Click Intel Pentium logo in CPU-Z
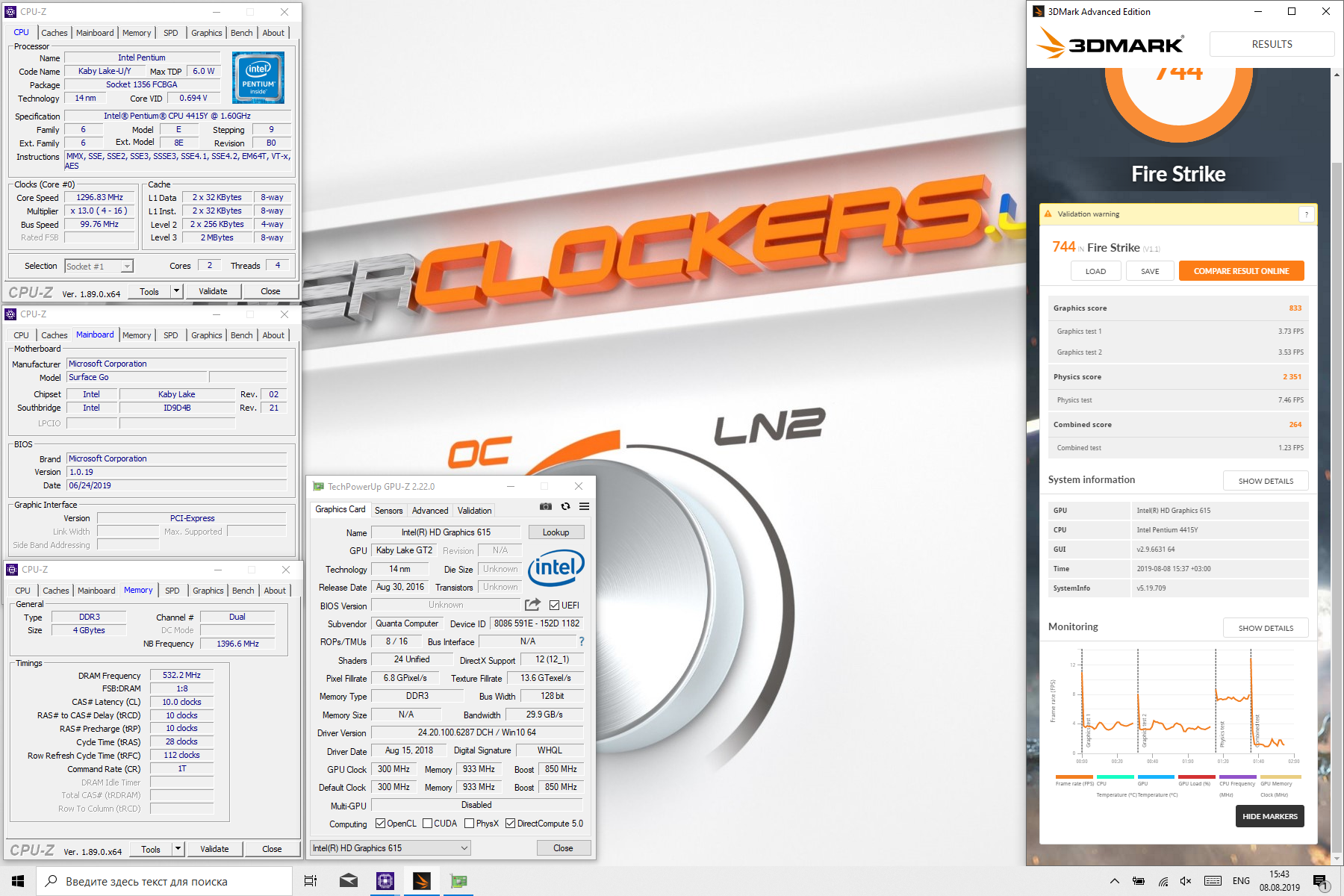The width and height of the screenshot is (1344, 896). pos(258,78)
